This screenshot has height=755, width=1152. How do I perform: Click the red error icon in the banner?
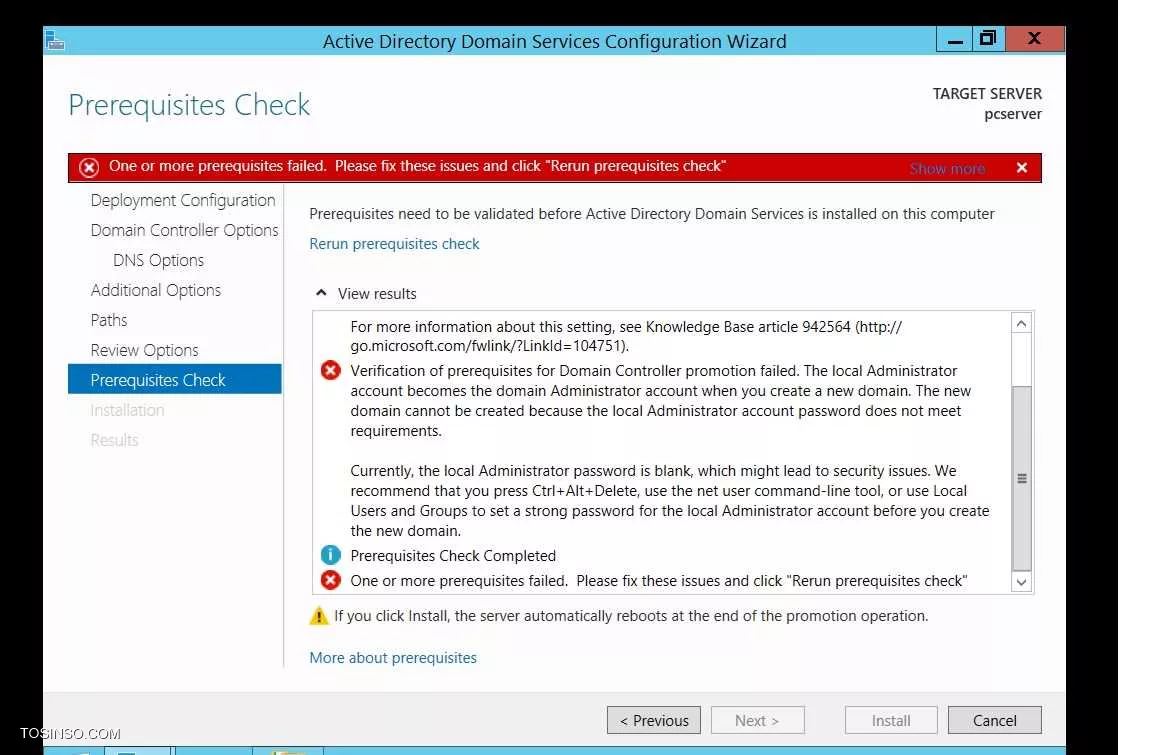pos(89,167)
